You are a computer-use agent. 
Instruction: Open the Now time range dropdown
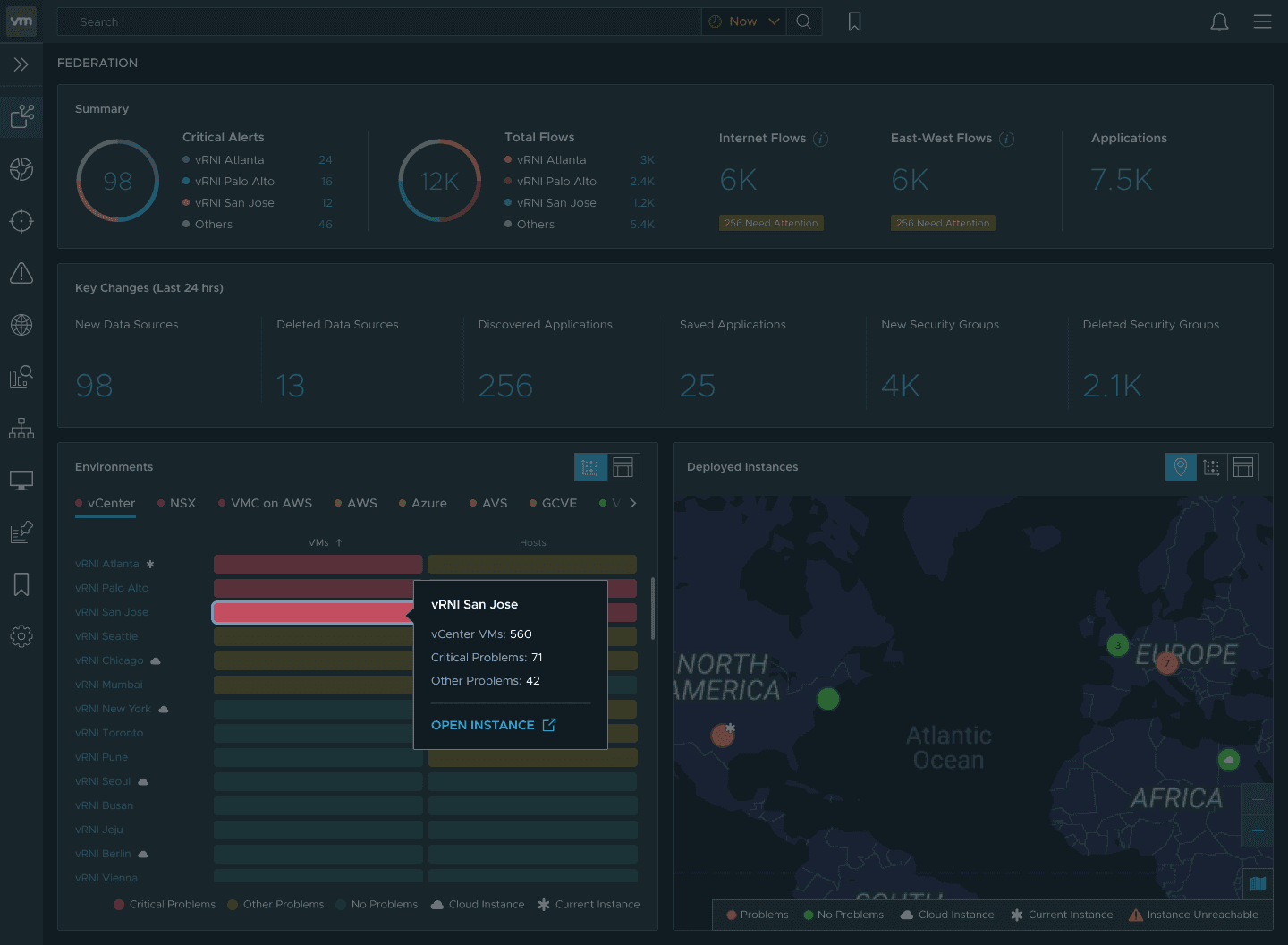[x=744, y=21]
